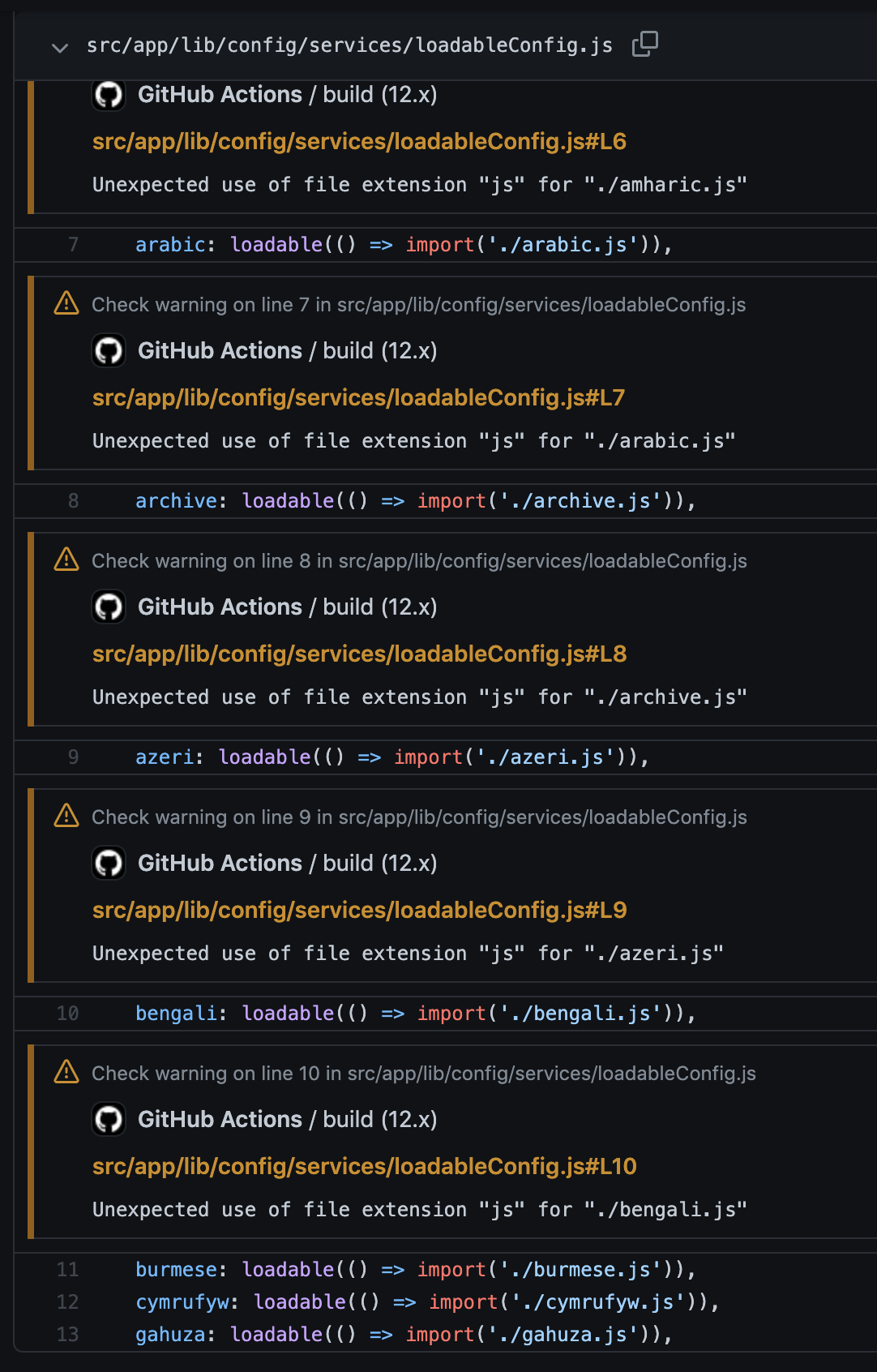The width and height of the screenshot is (877, 1372).
Task: Open the loadableConfig.js#L9 link
Action: point(359,910)
